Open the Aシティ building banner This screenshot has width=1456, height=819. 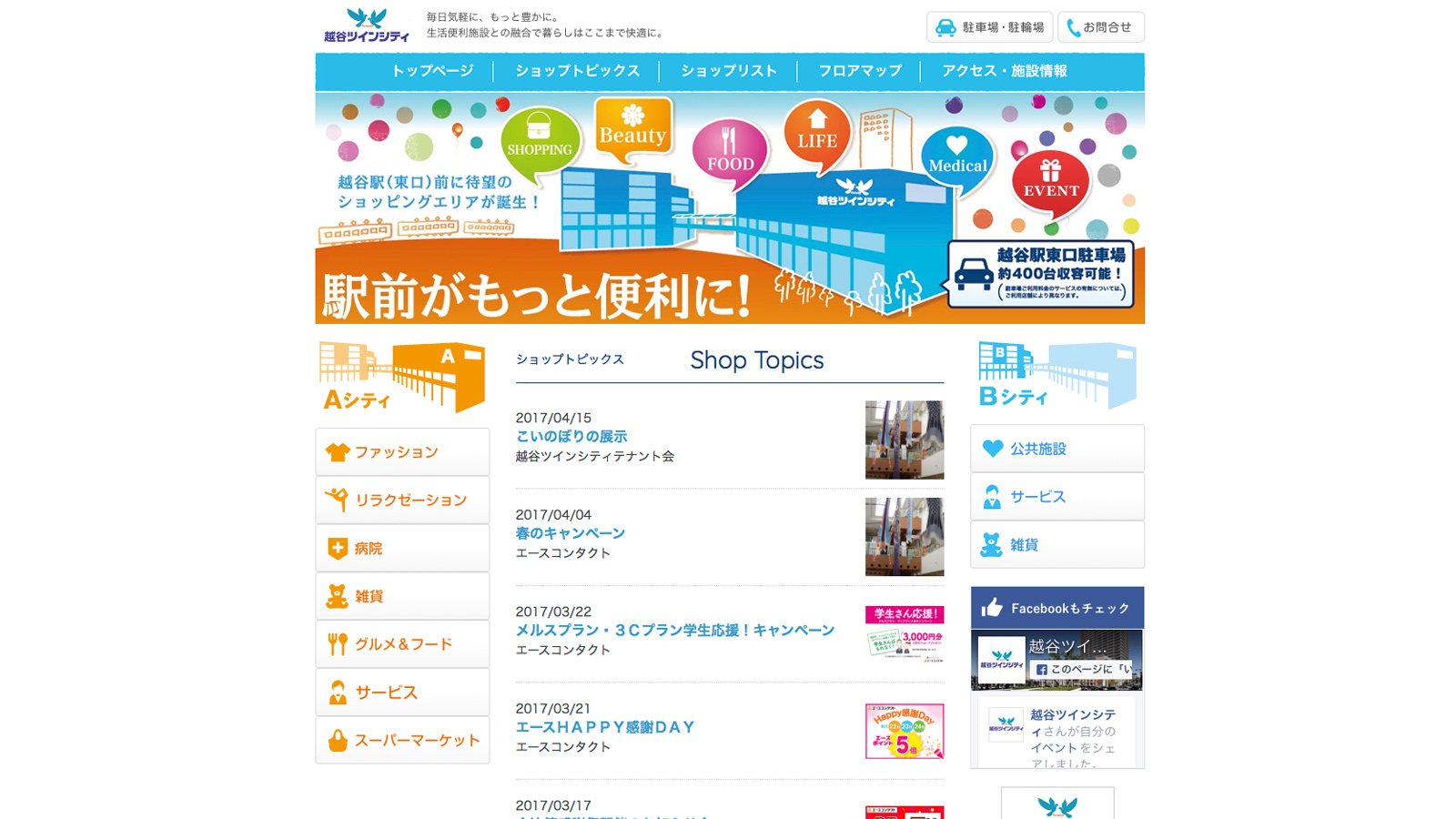(x=402, y=377)
